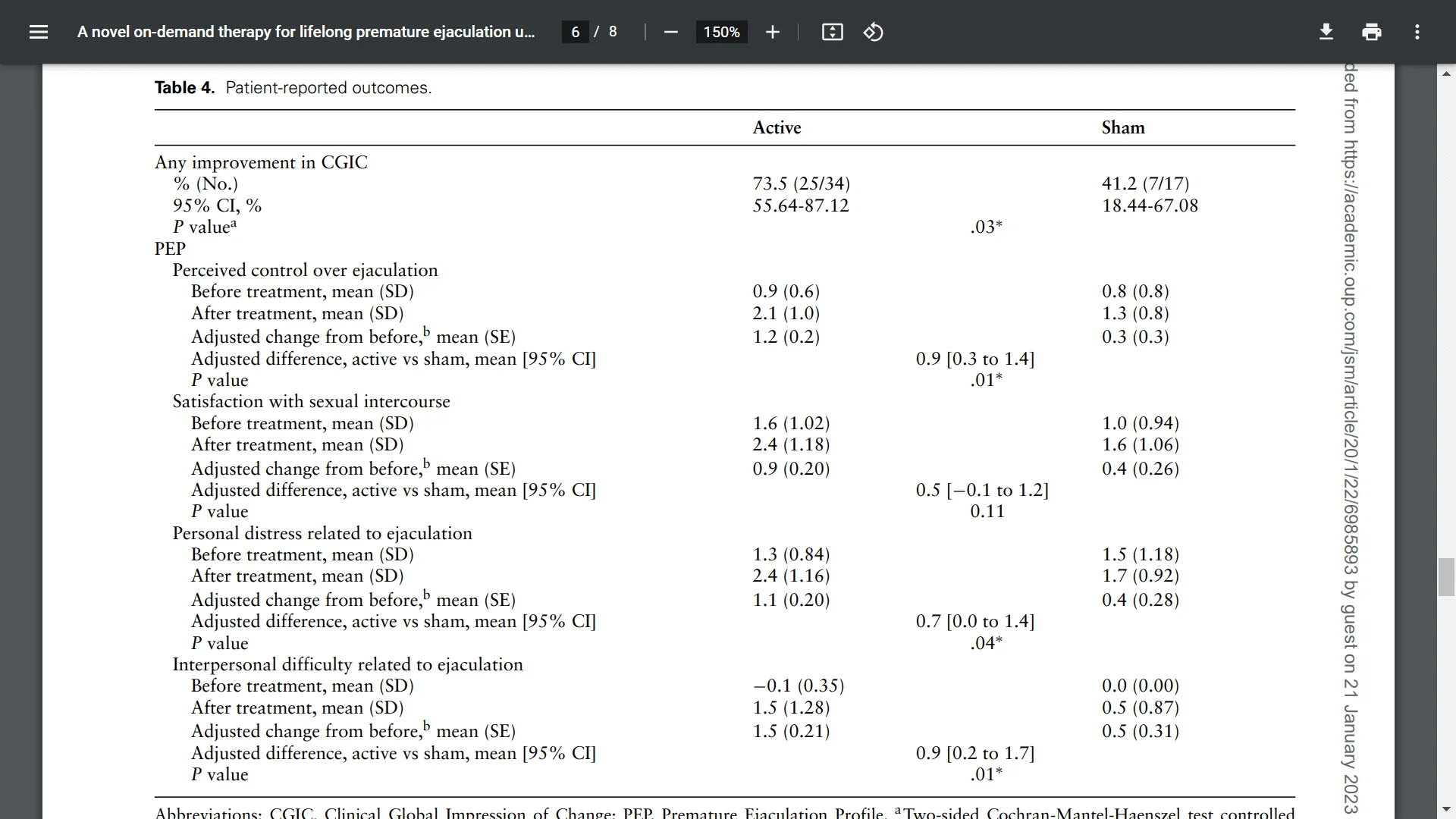Click the value '73.5 (25/34)'
Viewport: 1456px width, 819px height.
(801, 184)
